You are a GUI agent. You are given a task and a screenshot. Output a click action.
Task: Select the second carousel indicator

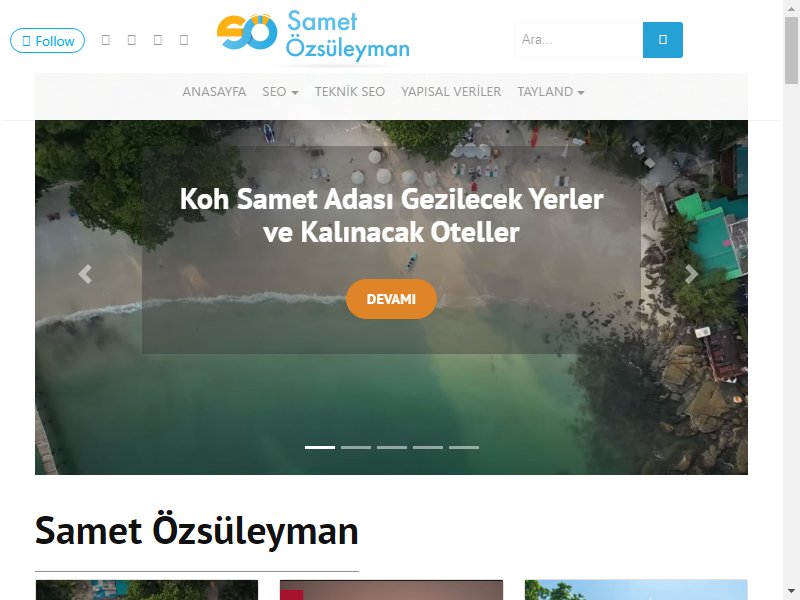[356, 447]
